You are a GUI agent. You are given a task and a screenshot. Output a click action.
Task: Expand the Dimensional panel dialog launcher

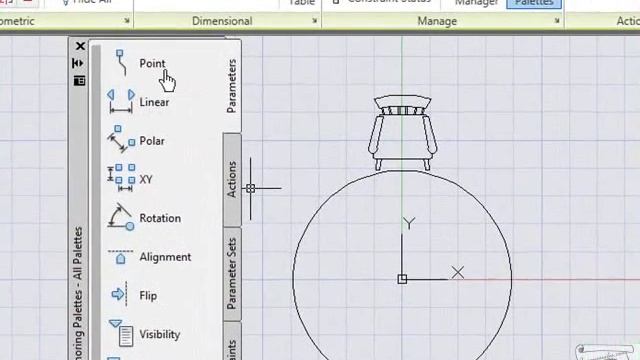[x=315, y=20]
